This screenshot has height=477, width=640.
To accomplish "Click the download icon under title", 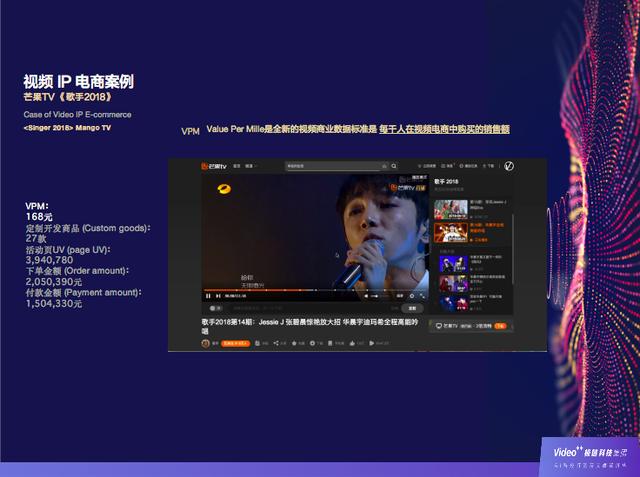I will [x=312, y=343].
